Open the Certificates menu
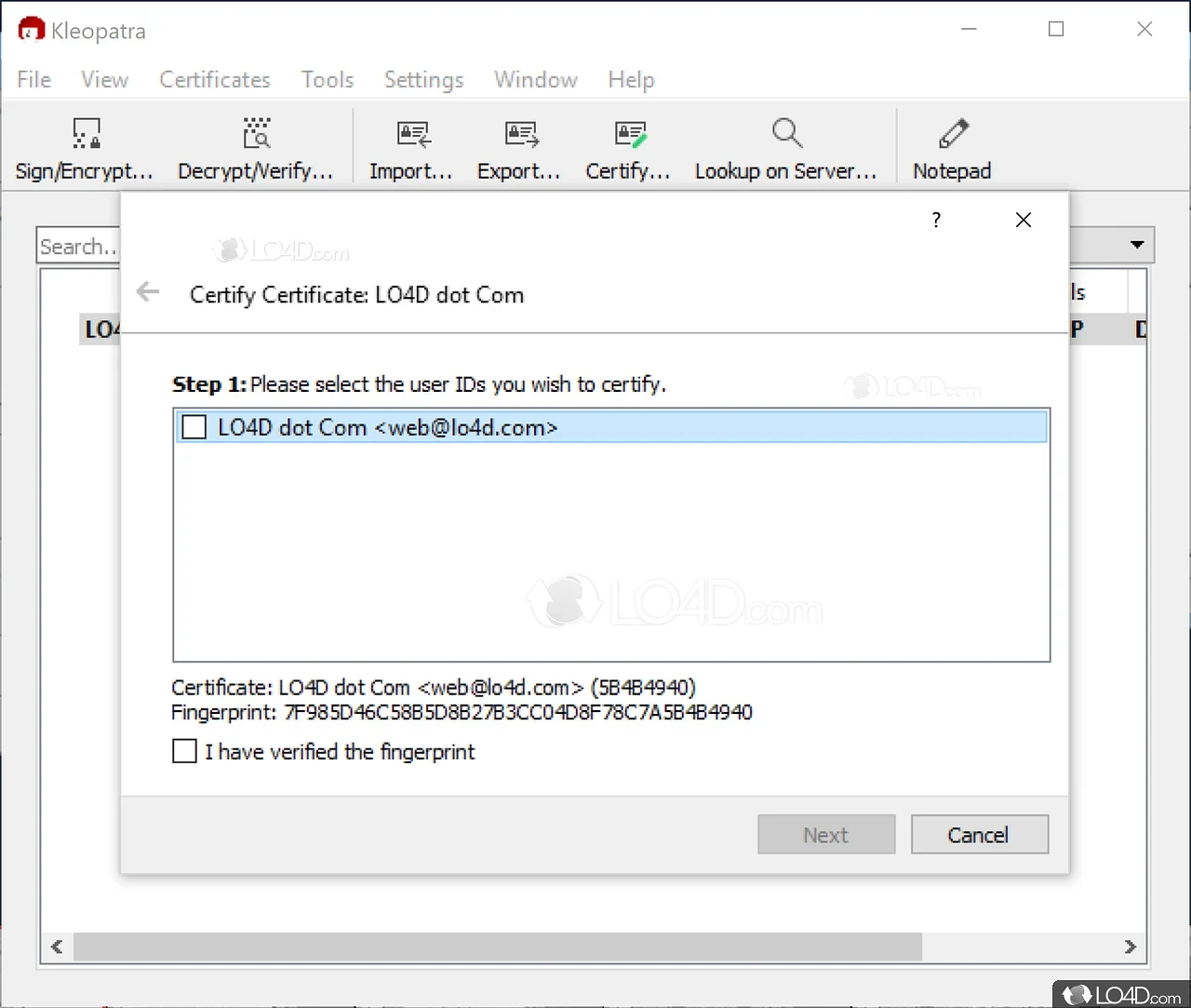The width and height of the screenshot is (1191, 1008). pos(214,80)
